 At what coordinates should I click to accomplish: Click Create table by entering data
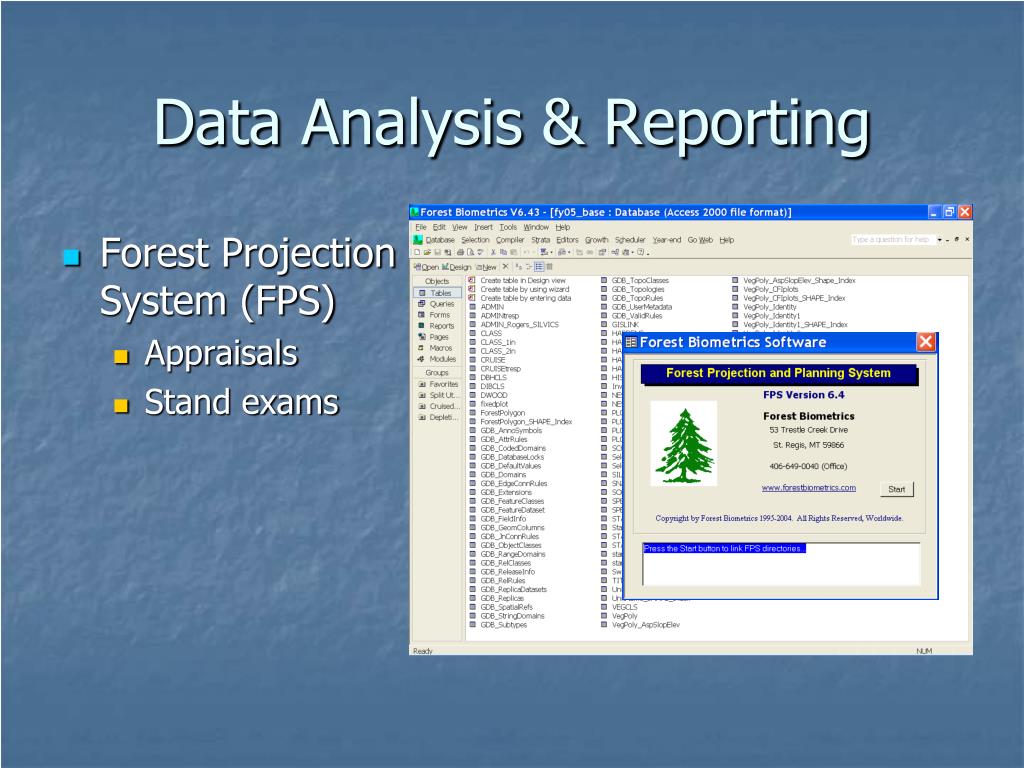[x=519, y=298]
